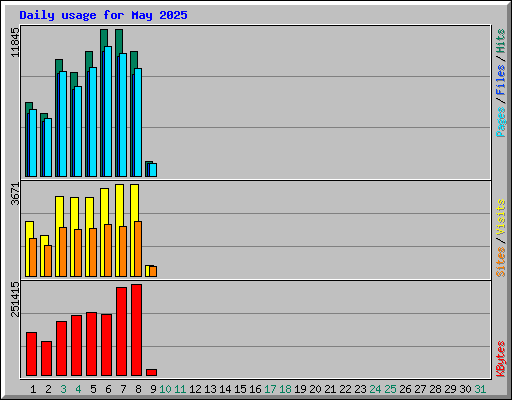Click day label 11 on x-axis
Screen dimensions: 512x400
(180, 389)
